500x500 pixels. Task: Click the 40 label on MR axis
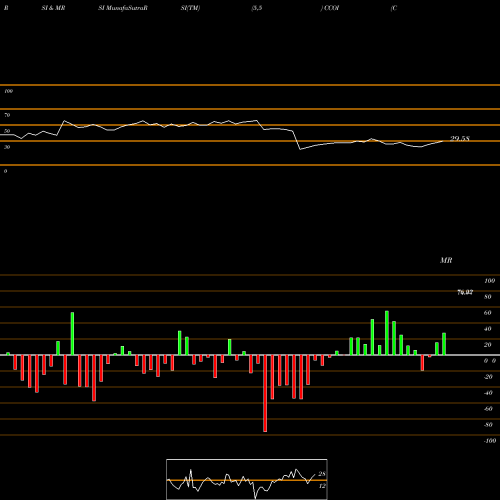488,329
